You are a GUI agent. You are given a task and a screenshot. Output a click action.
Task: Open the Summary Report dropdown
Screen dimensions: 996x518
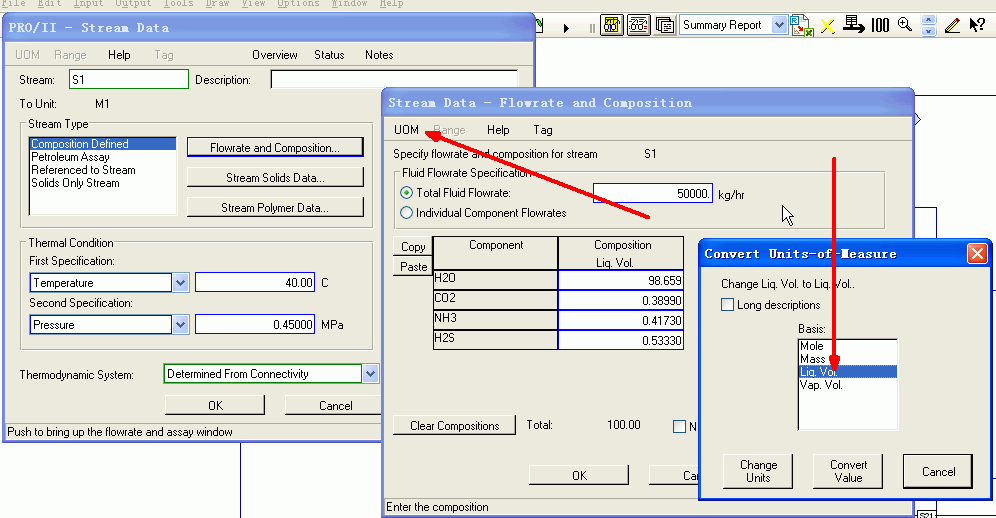pyautogui.click(x=780, y=25)
